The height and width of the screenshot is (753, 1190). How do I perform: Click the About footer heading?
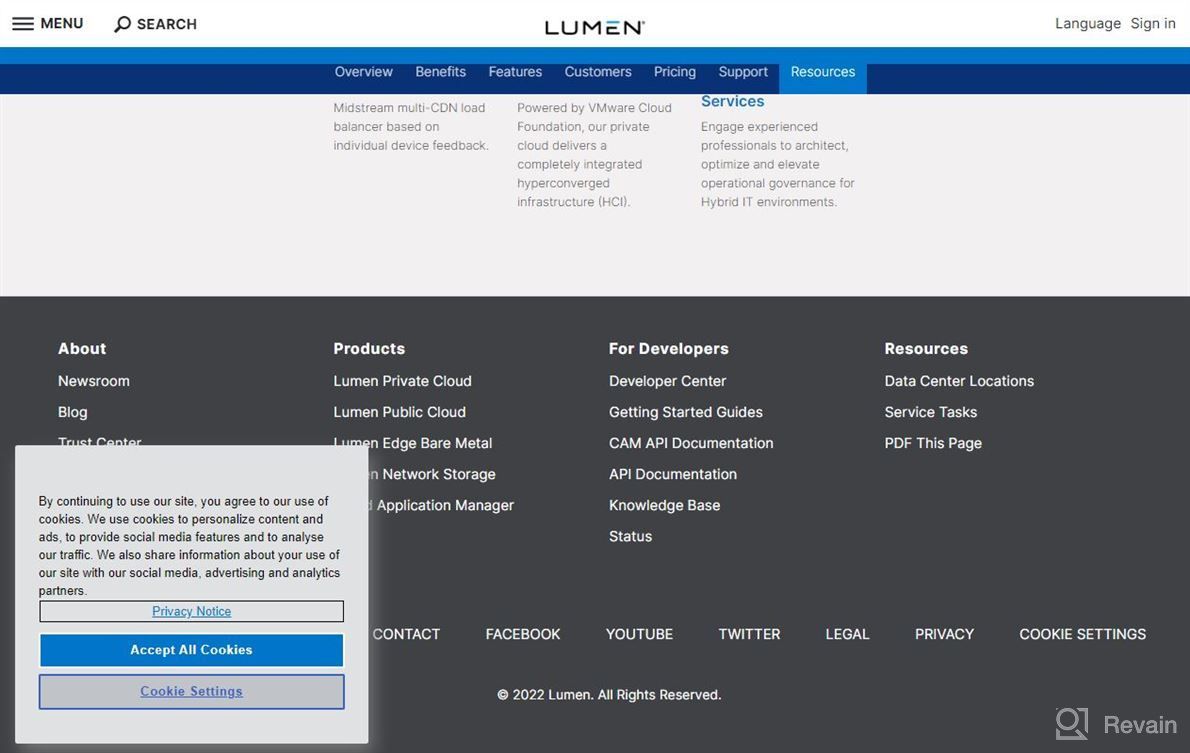pyautogui.click(x=82, y=349)
